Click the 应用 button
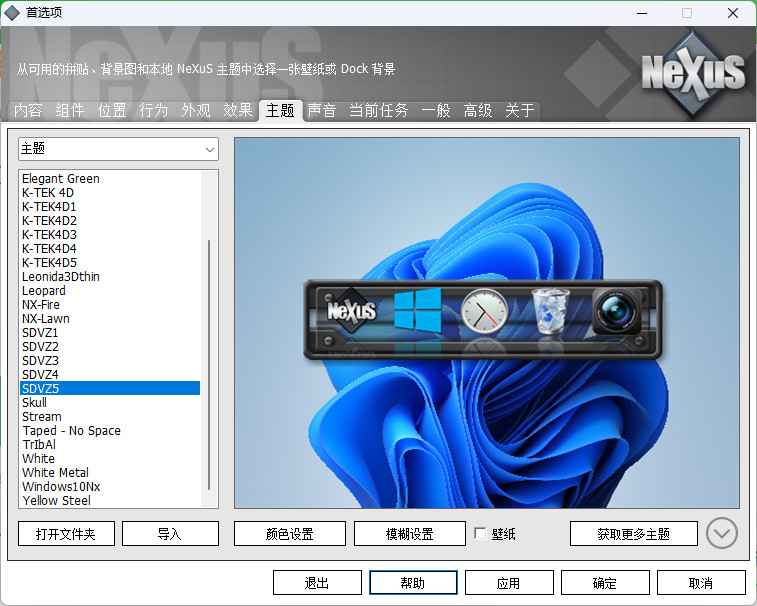The image size is (757, 606). [509, 583]
